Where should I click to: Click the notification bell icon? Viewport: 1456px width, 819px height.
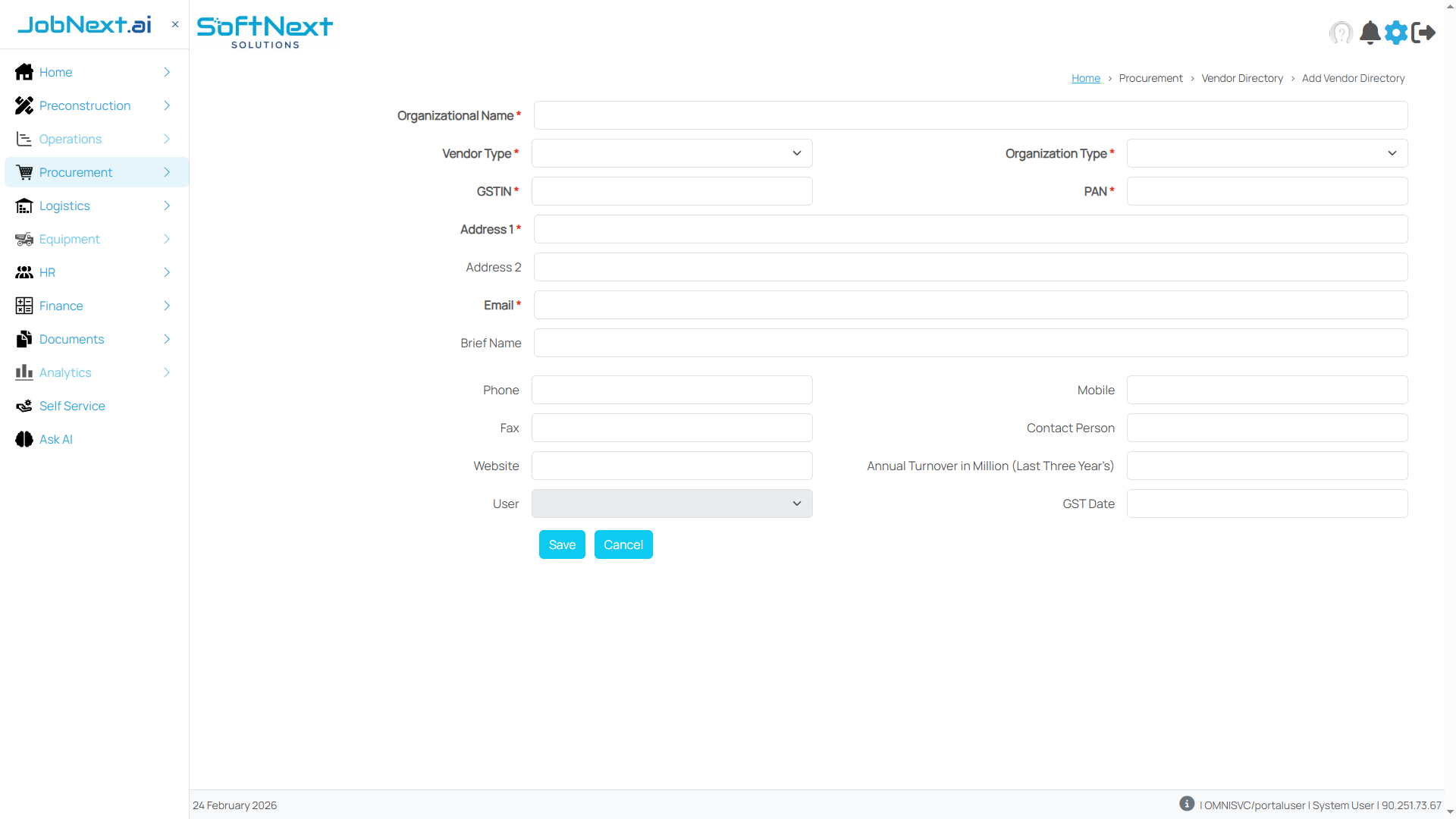(x=1370, y=33)
